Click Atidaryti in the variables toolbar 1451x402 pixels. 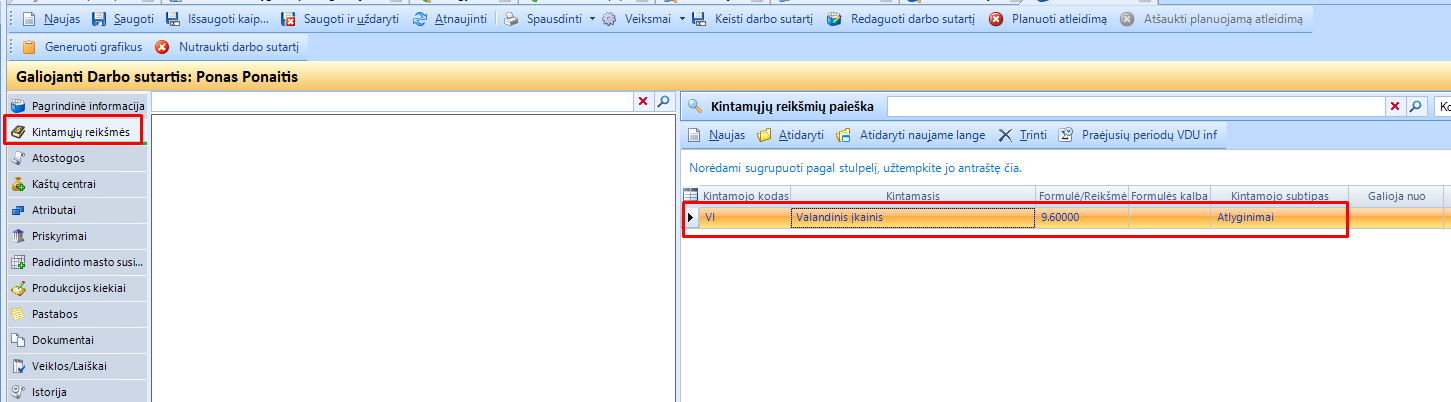pos(791,135)
